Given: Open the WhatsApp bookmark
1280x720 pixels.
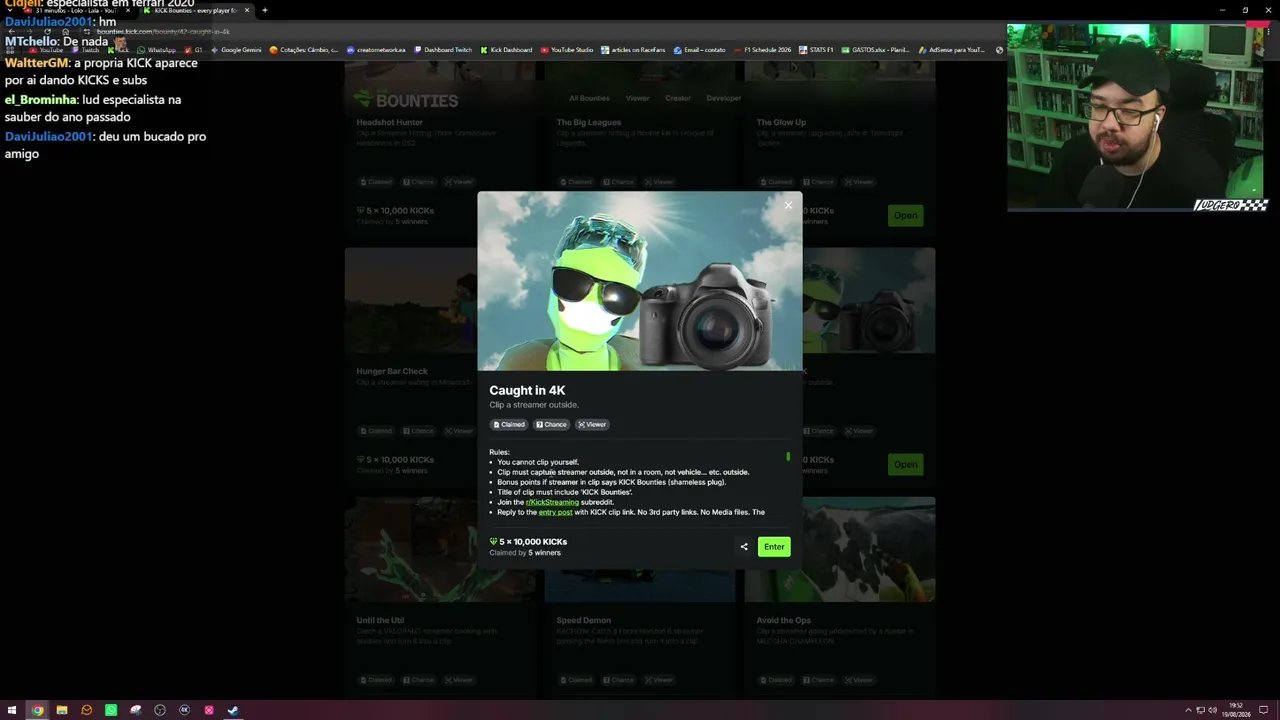Looking at the screenshot, I should tap(157, 50).
